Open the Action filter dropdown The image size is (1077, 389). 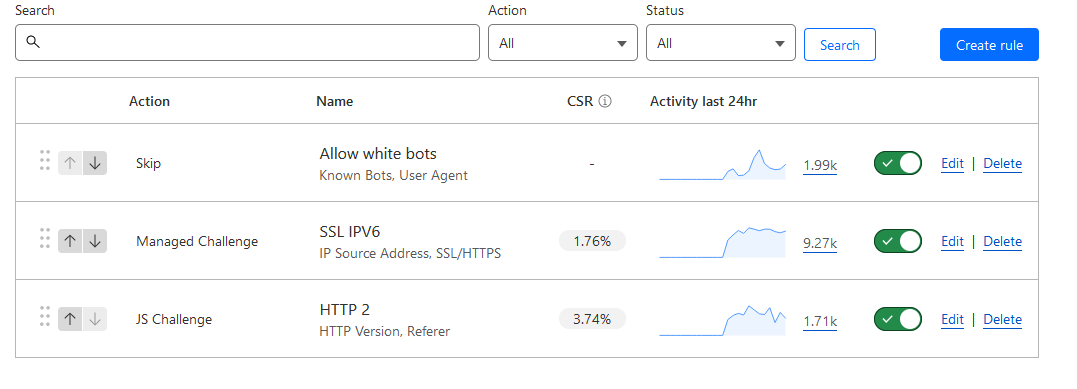click(x=563, y=43)
